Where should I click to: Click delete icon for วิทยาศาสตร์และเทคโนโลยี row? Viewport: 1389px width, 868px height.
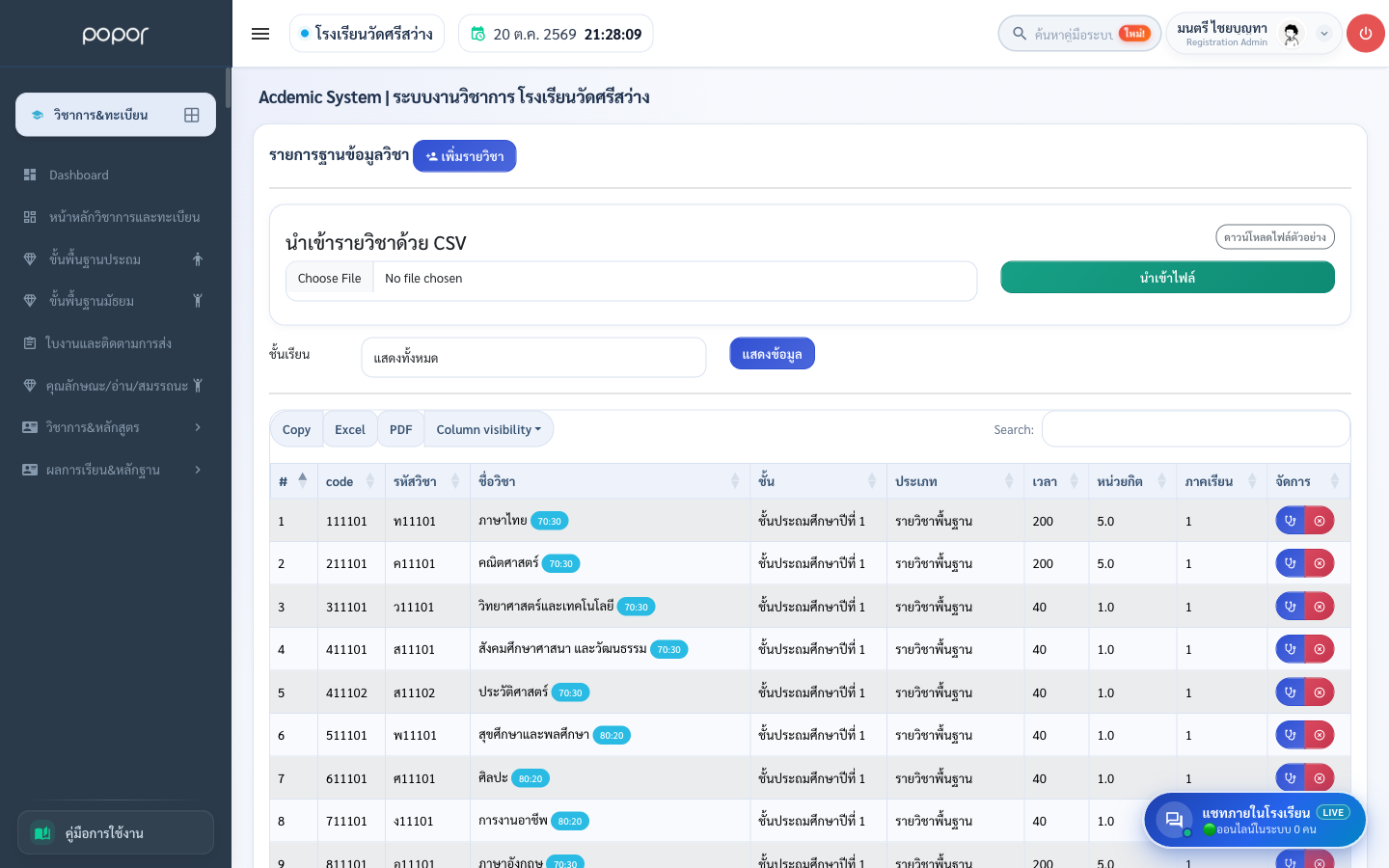1320,607
